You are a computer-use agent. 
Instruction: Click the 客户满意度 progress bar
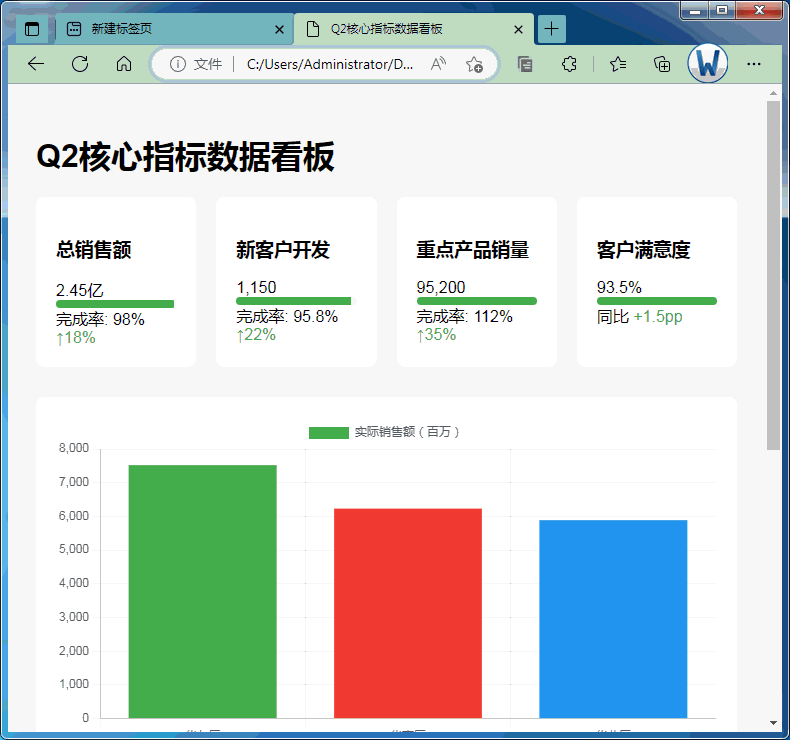coord(656,301)
